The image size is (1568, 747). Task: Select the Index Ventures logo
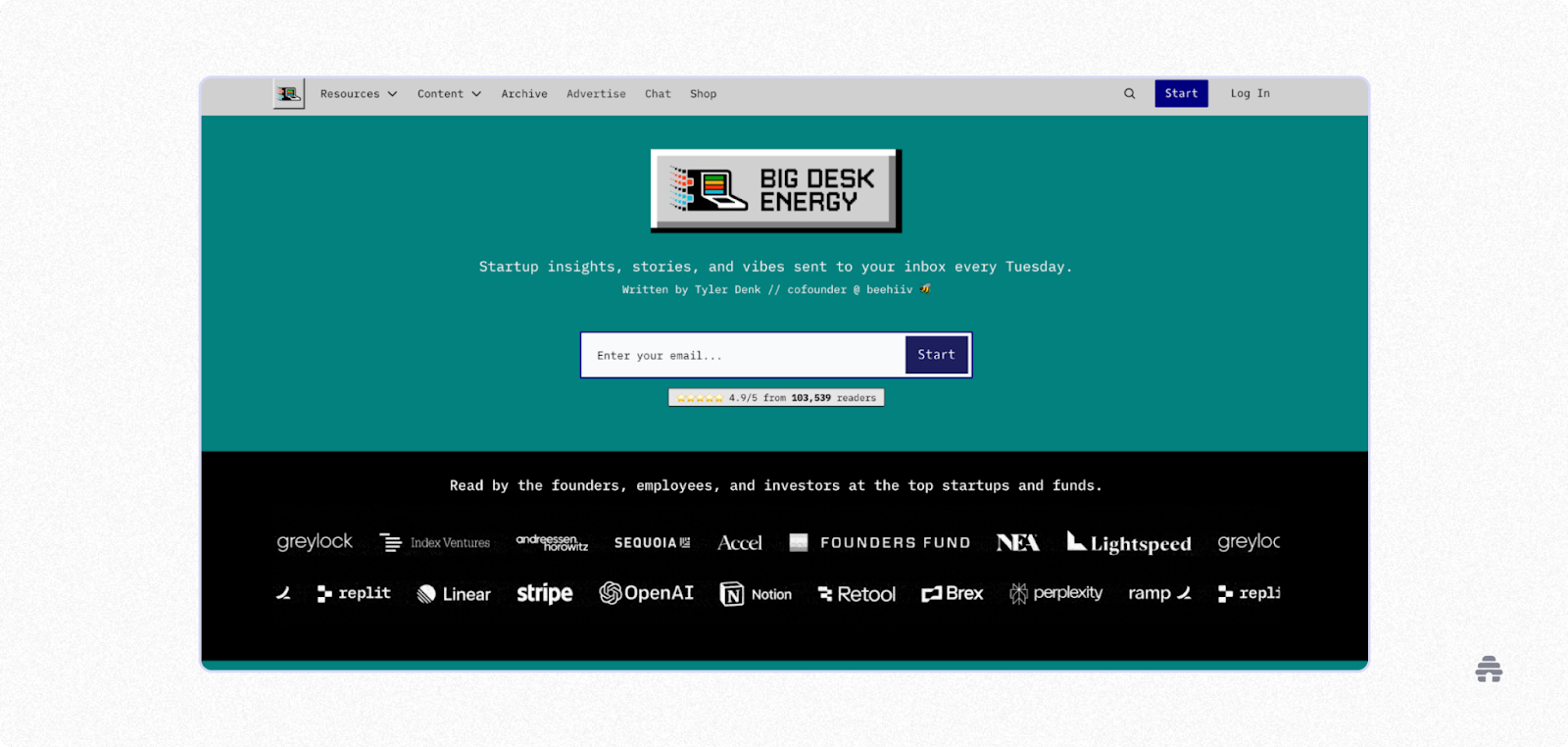pos(434,542)
